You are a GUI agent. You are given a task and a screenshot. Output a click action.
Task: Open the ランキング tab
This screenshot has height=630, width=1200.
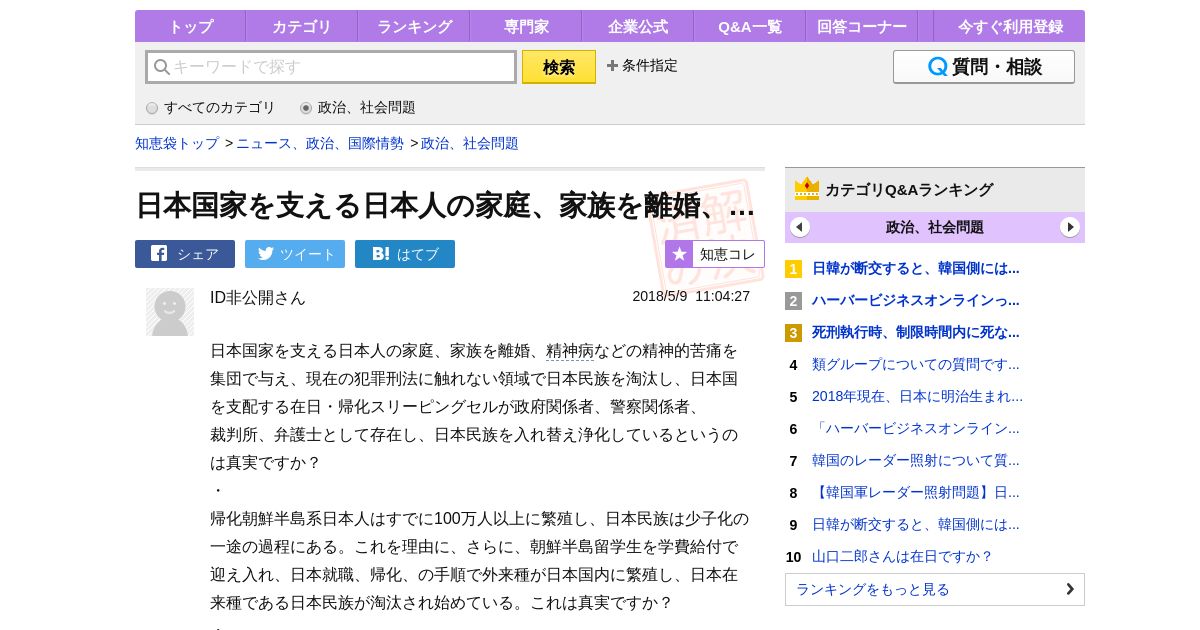pos(414,26)
